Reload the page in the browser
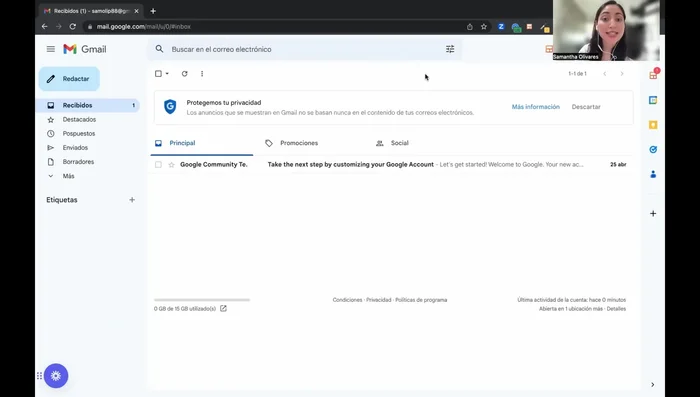 click(x=73, y=27)
